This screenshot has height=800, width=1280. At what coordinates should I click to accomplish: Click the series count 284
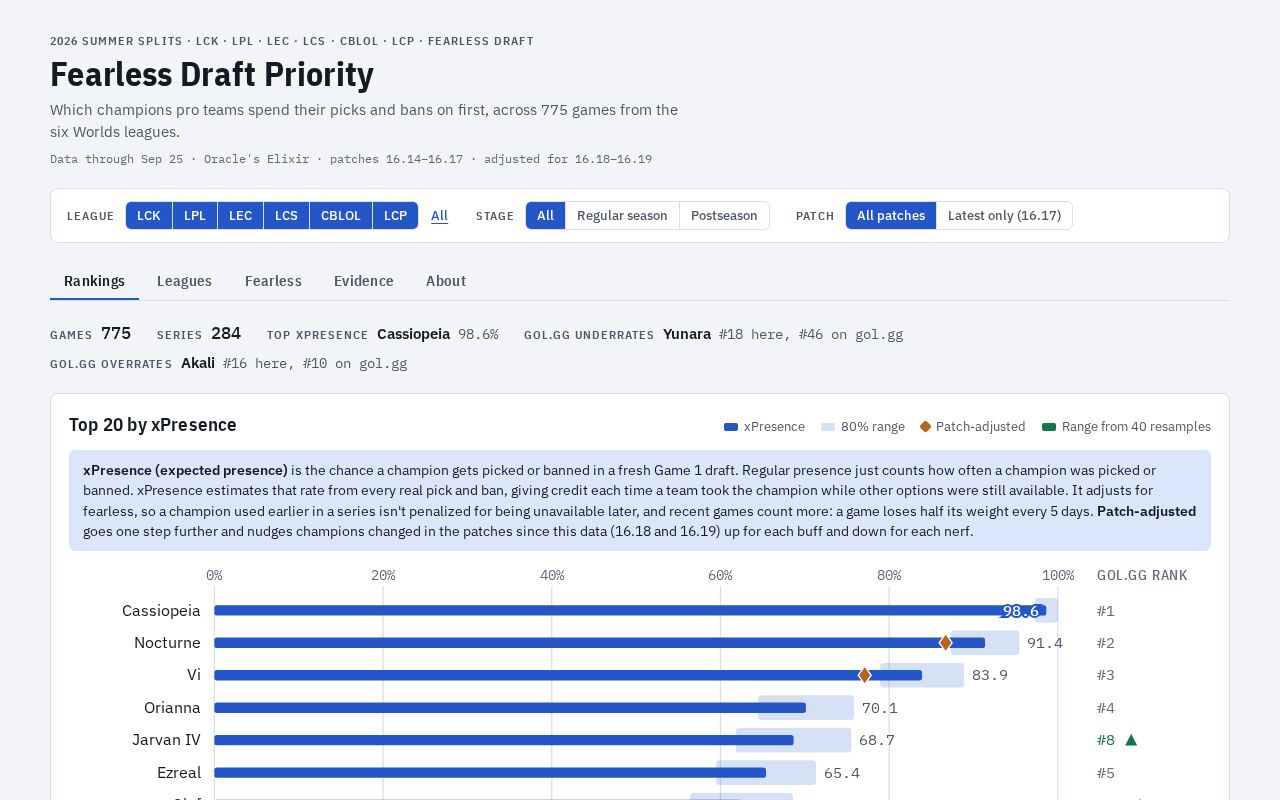[226, 334]
